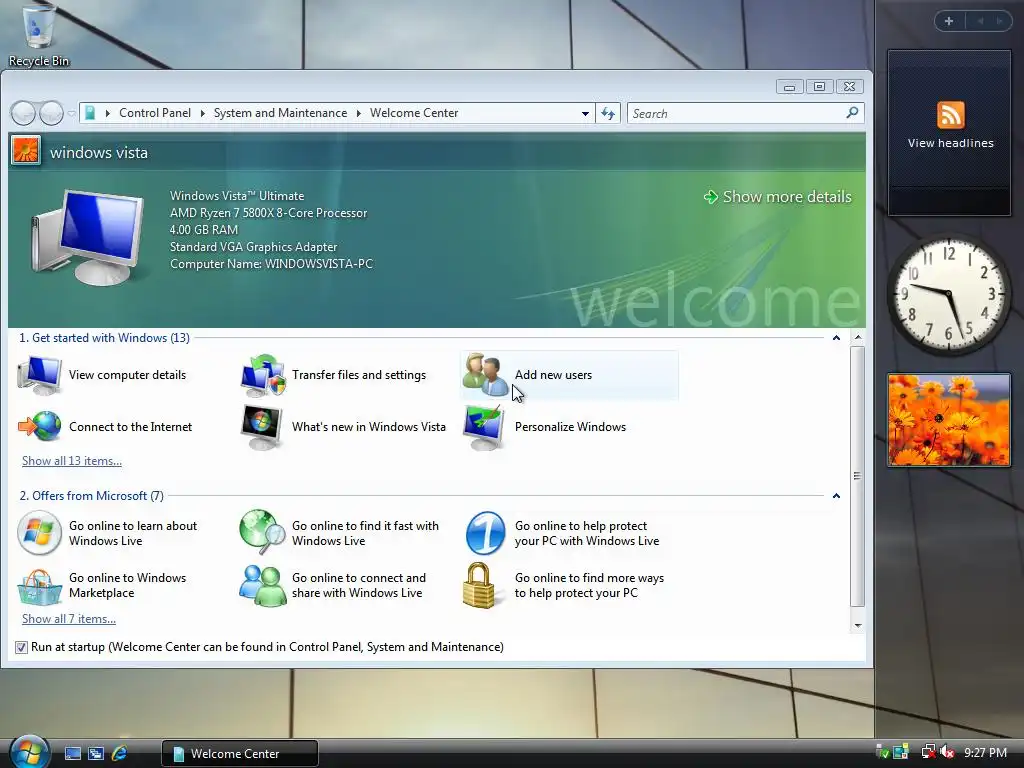Launch Internet Explorer from quick launch
This screenshot has height=768, width=1024.
(x=120, y=754)
